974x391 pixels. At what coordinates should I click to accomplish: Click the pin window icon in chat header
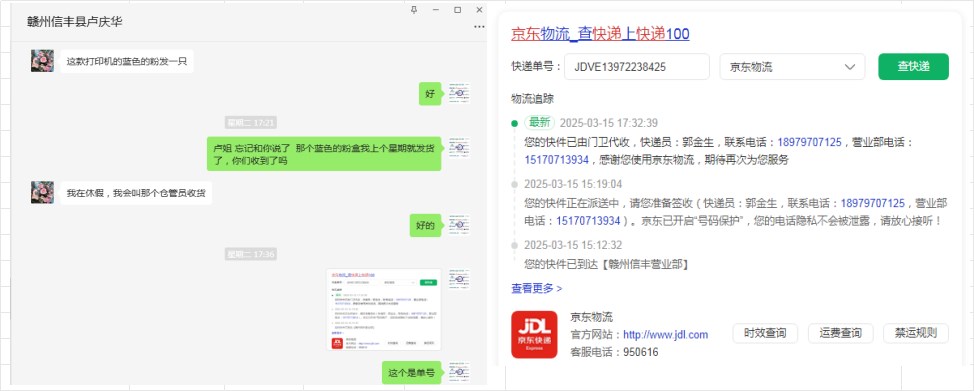(x=414, y=10)
